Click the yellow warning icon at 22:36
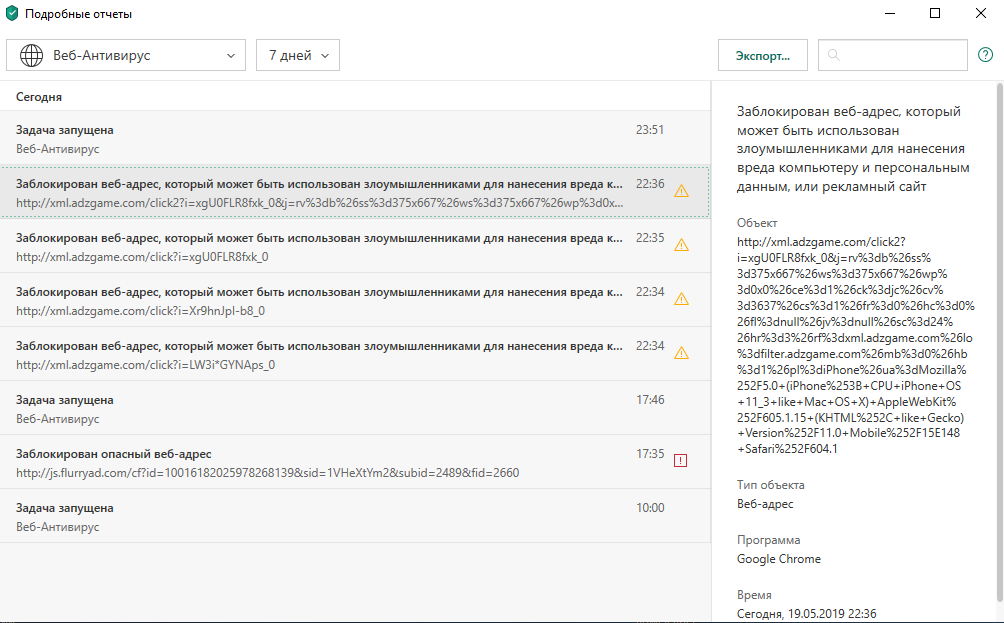The height and width of the screenshot is (623, 1004). tap(681, 191)
